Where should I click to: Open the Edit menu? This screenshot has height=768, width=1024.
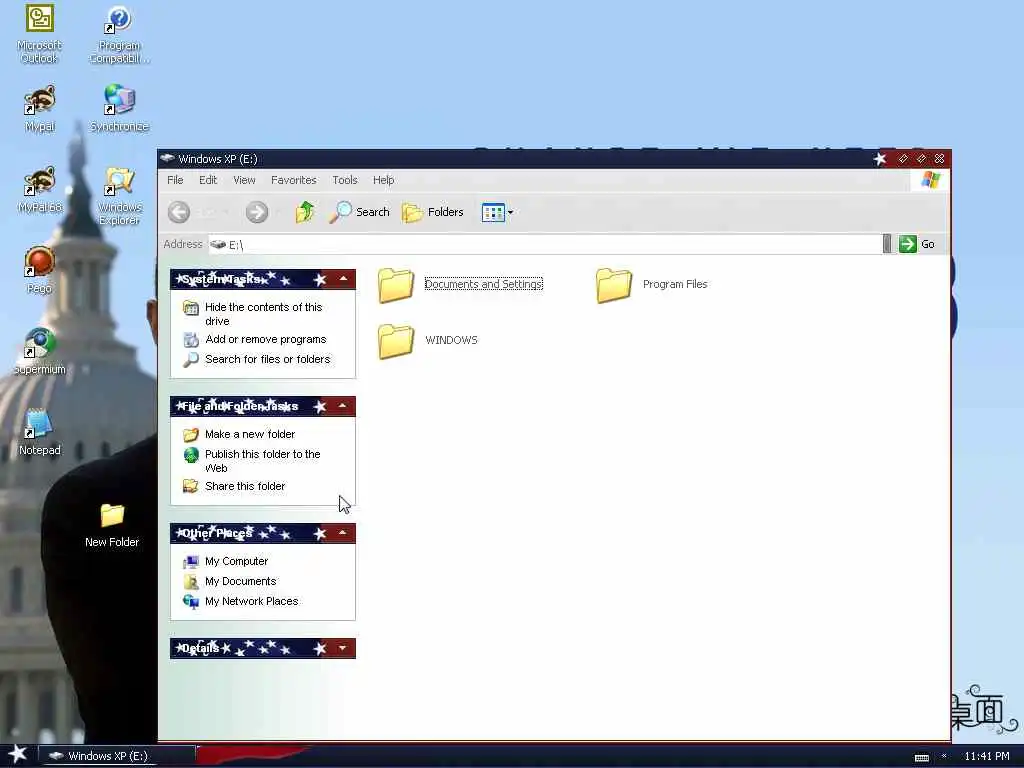coord(208,180)
